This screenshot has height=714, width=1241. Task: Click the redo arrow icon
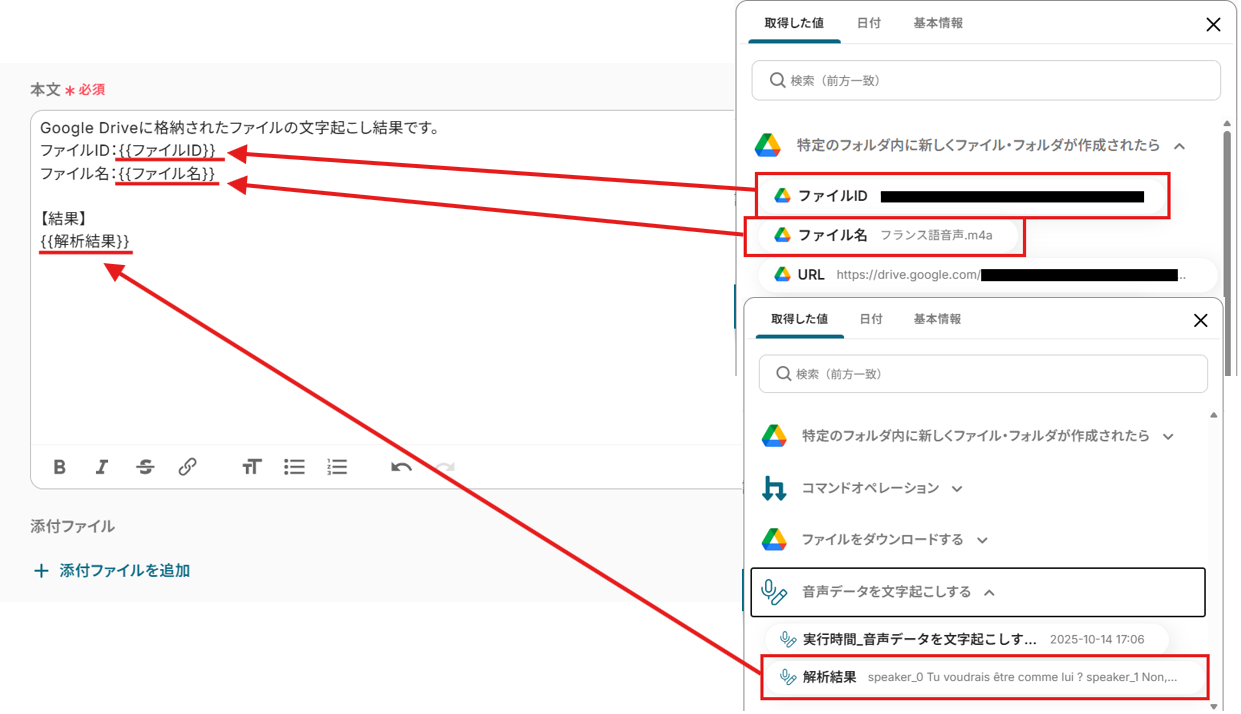click(x=444, y=467)
